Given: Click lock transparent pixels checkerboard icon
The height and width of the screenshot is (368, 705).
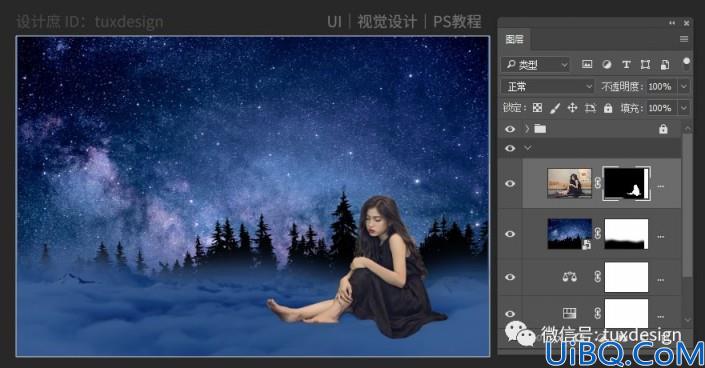Looking at the screenshot, I should pos(537,108).
